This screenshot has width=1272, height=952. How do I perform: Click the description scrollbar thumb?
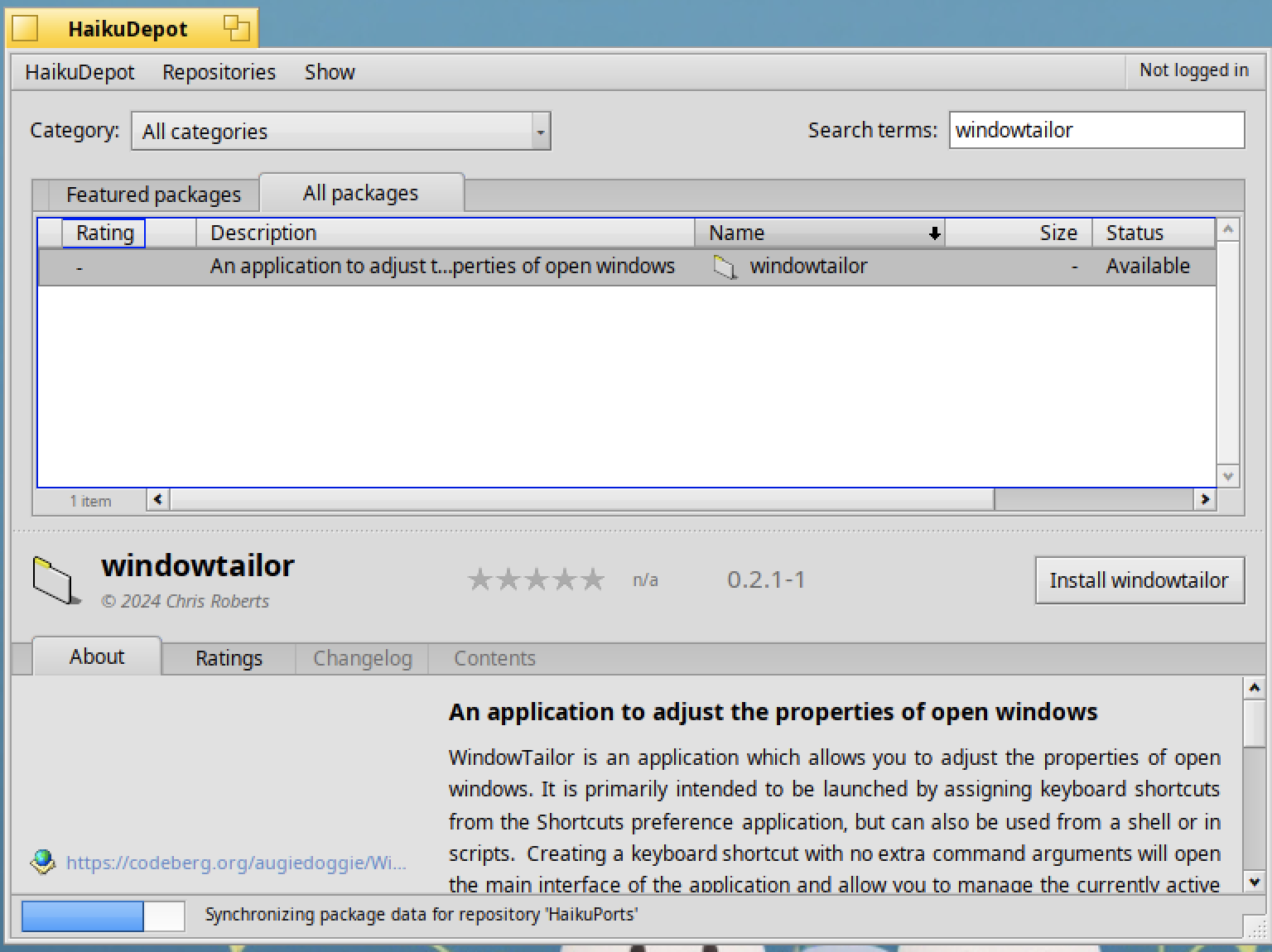coord(1254,724)
